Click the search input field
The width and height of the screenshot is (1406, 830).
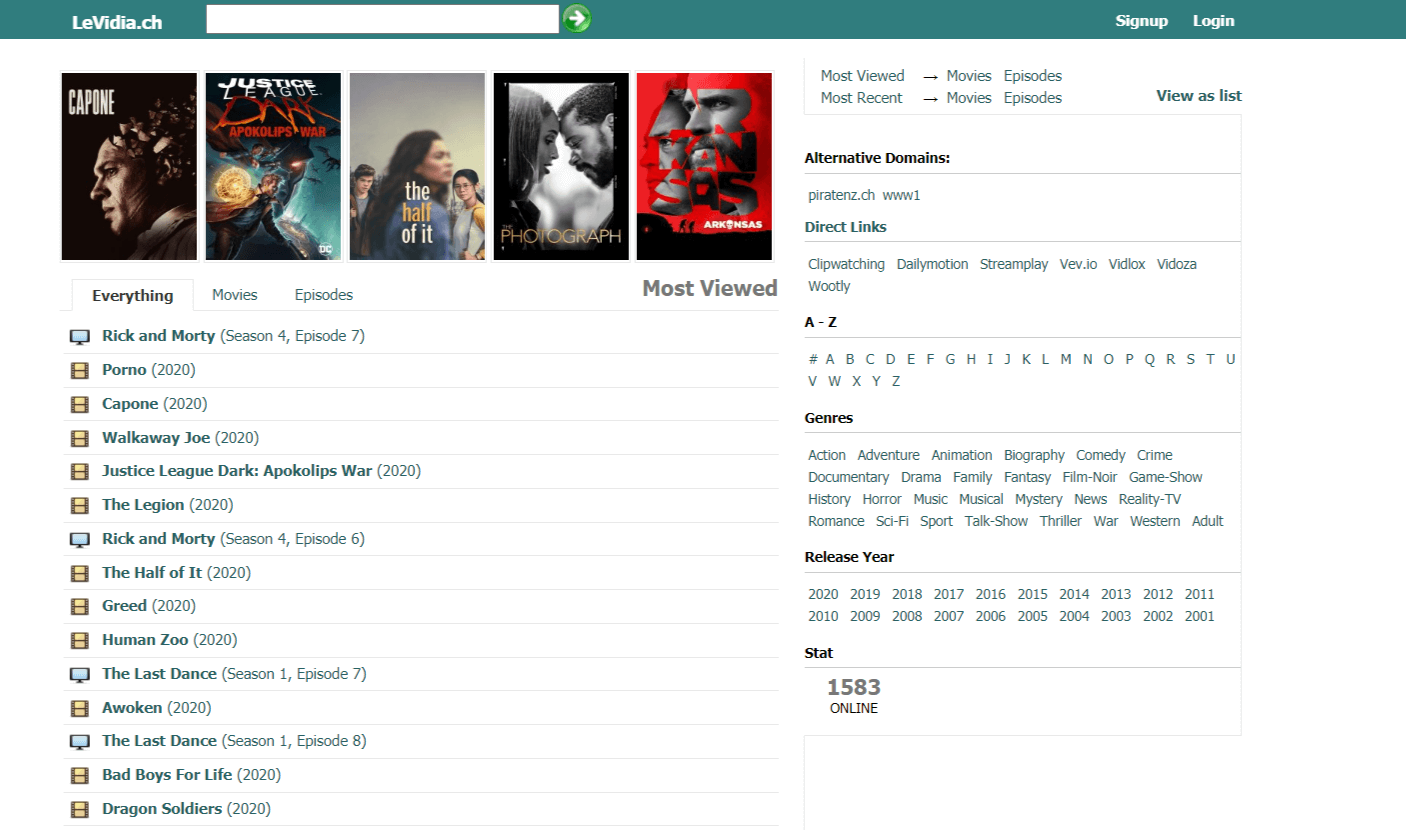pyautogui.click(x=382, y=19)
